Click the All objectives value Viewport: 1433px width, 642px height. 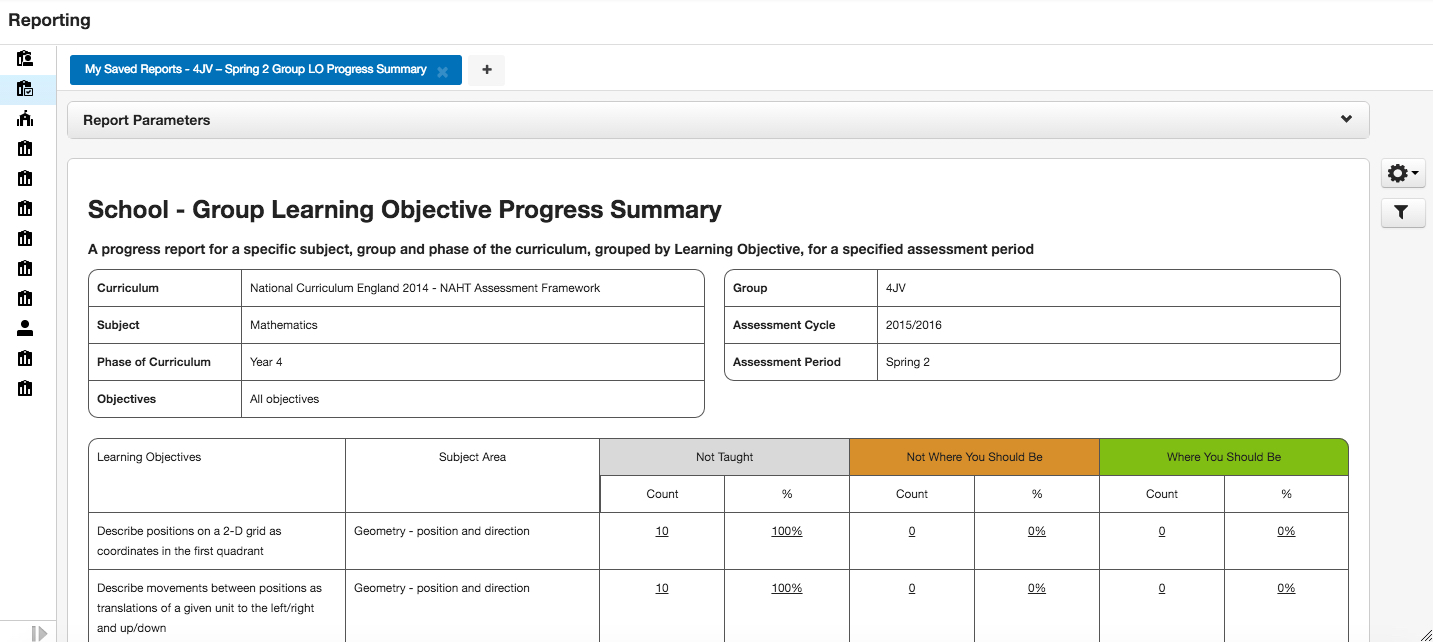285,399
